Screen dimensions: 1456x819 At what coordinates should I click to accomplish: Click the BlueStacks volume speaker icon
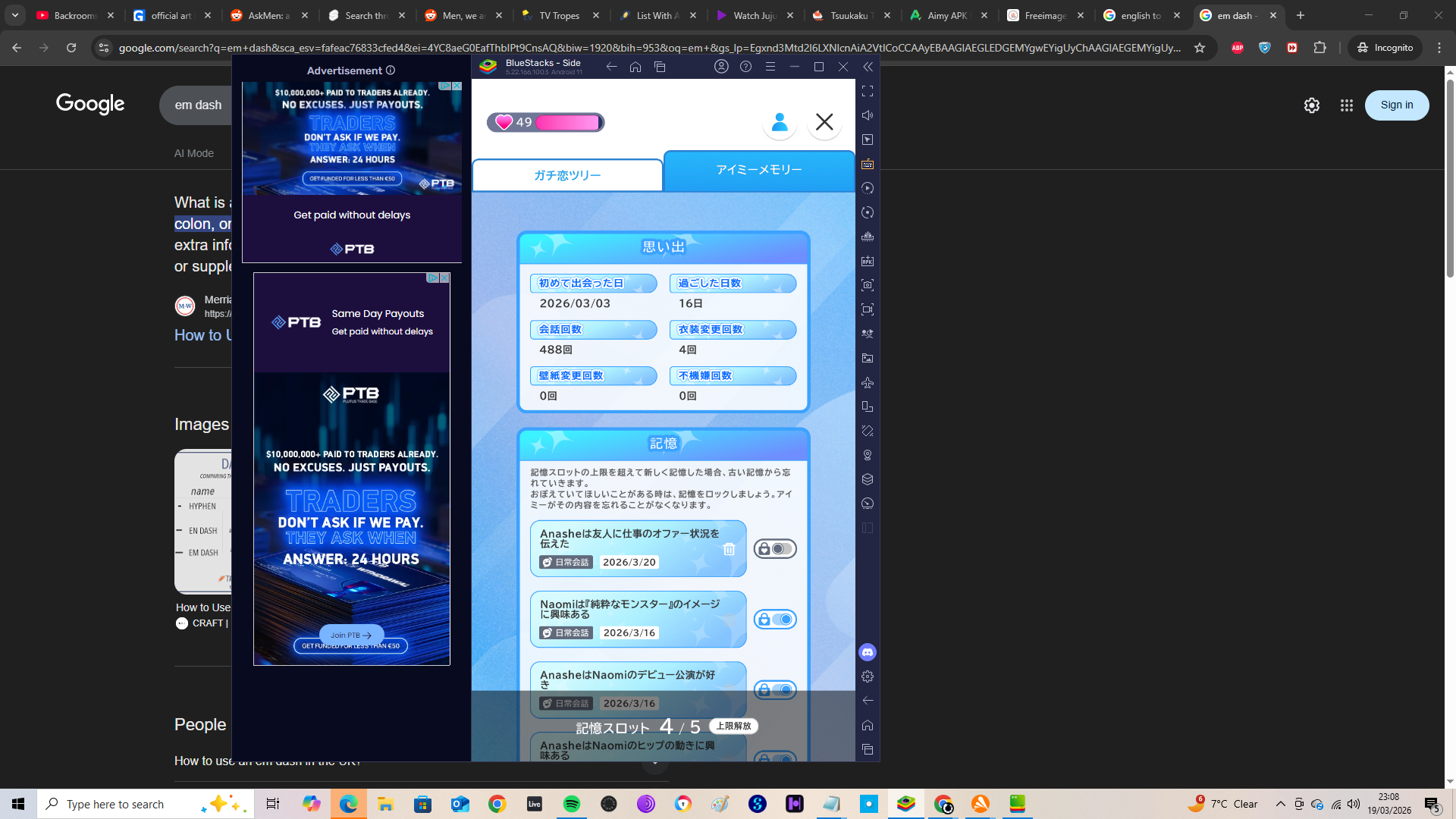[x=868, y=115]
